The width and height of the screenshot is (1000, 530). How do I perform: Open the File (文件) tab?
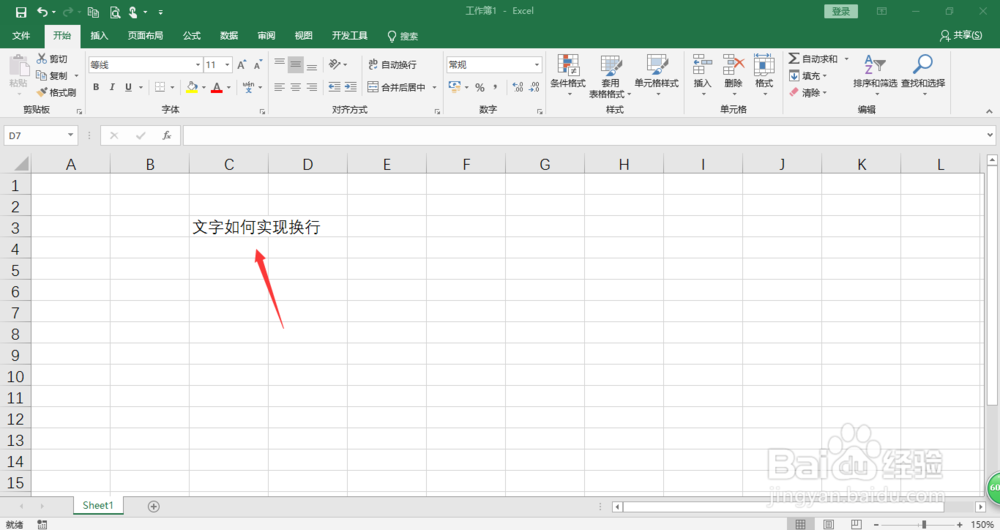pyautogui.click(x=21, y=36)
